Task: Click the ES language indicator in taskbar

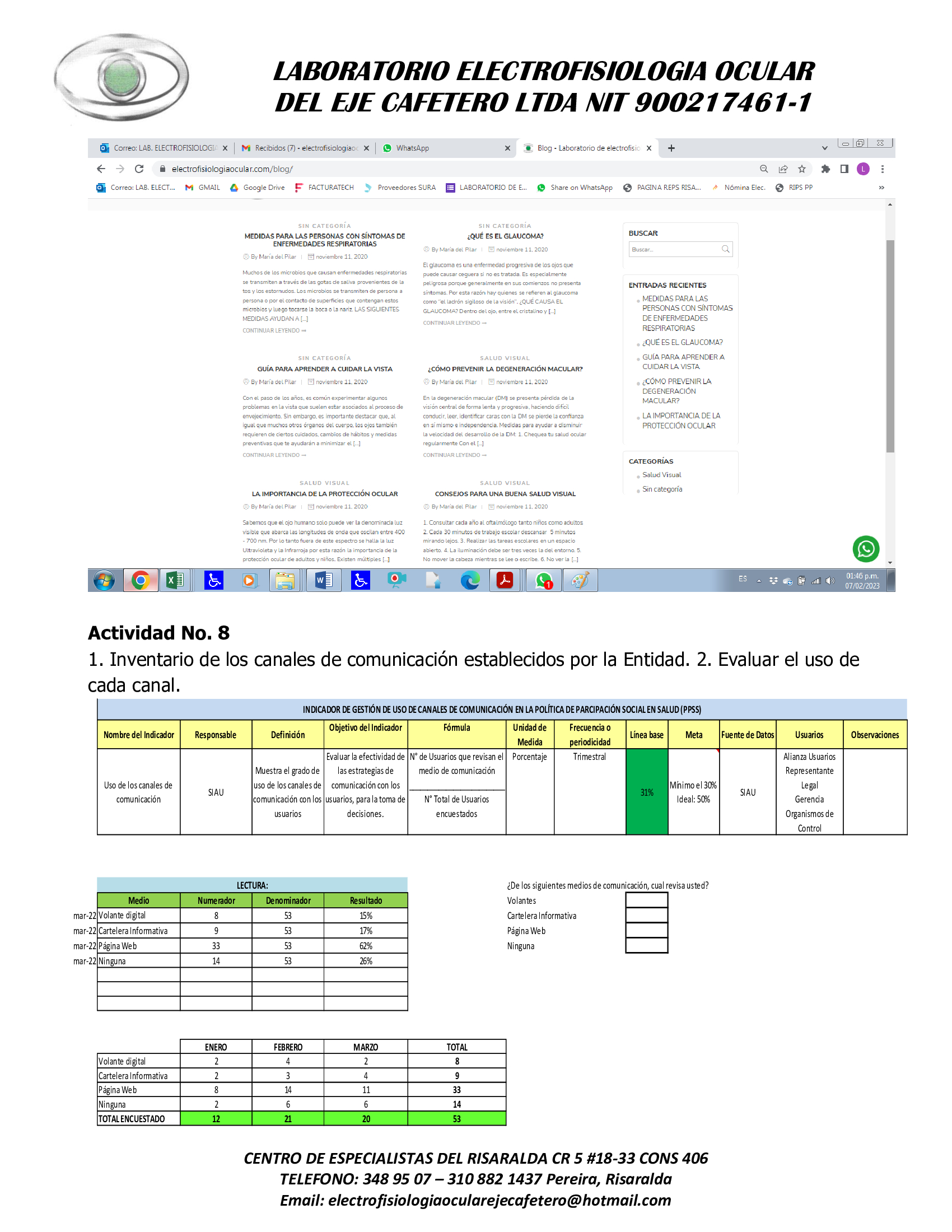Action: coord(743,579)
